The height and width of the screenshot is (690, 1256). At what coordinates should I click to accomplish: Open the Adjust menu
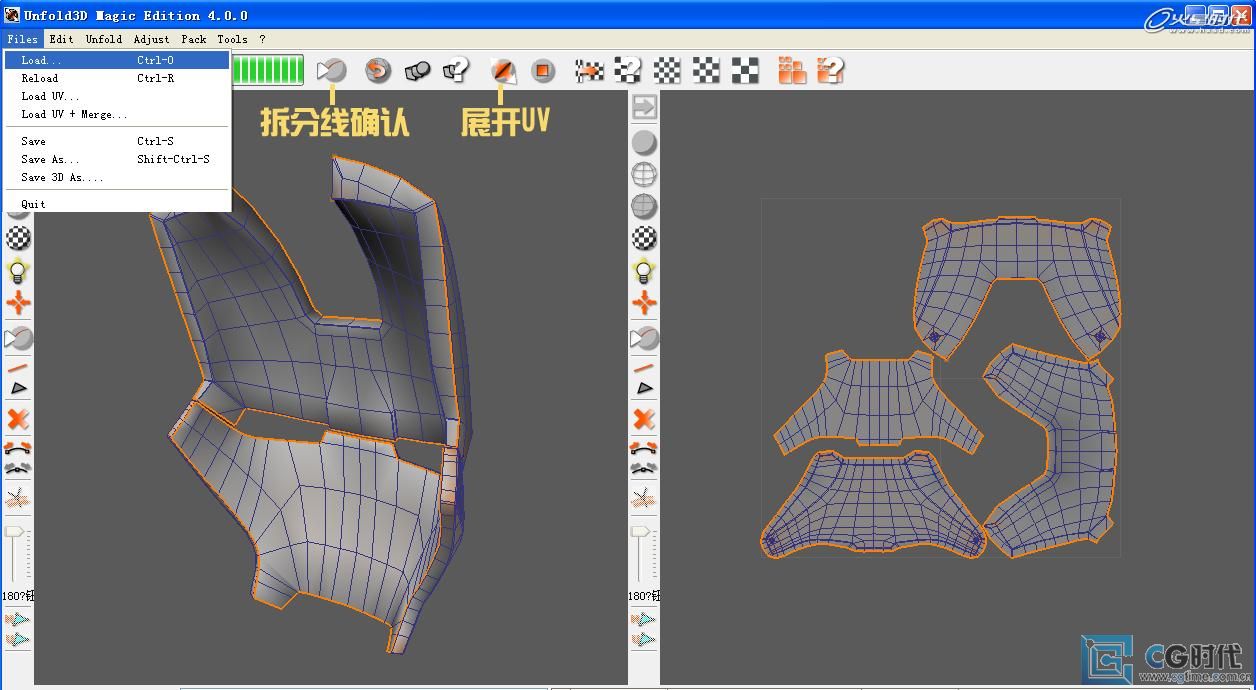click(152, 39)
